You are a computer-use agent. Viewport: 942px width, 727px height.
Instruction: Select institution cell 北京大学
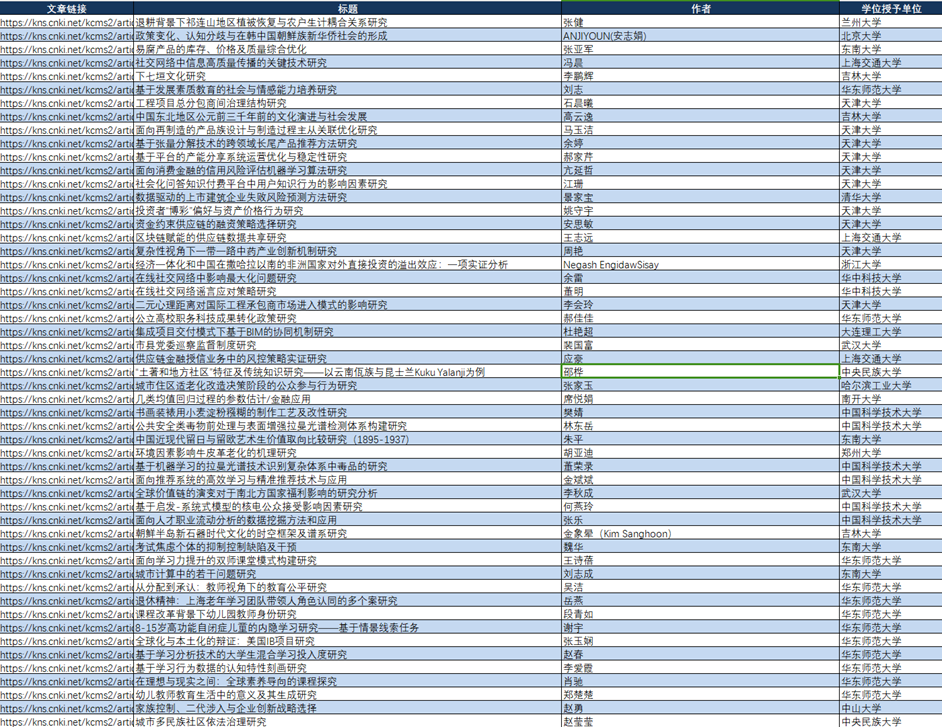click(891, 36)
